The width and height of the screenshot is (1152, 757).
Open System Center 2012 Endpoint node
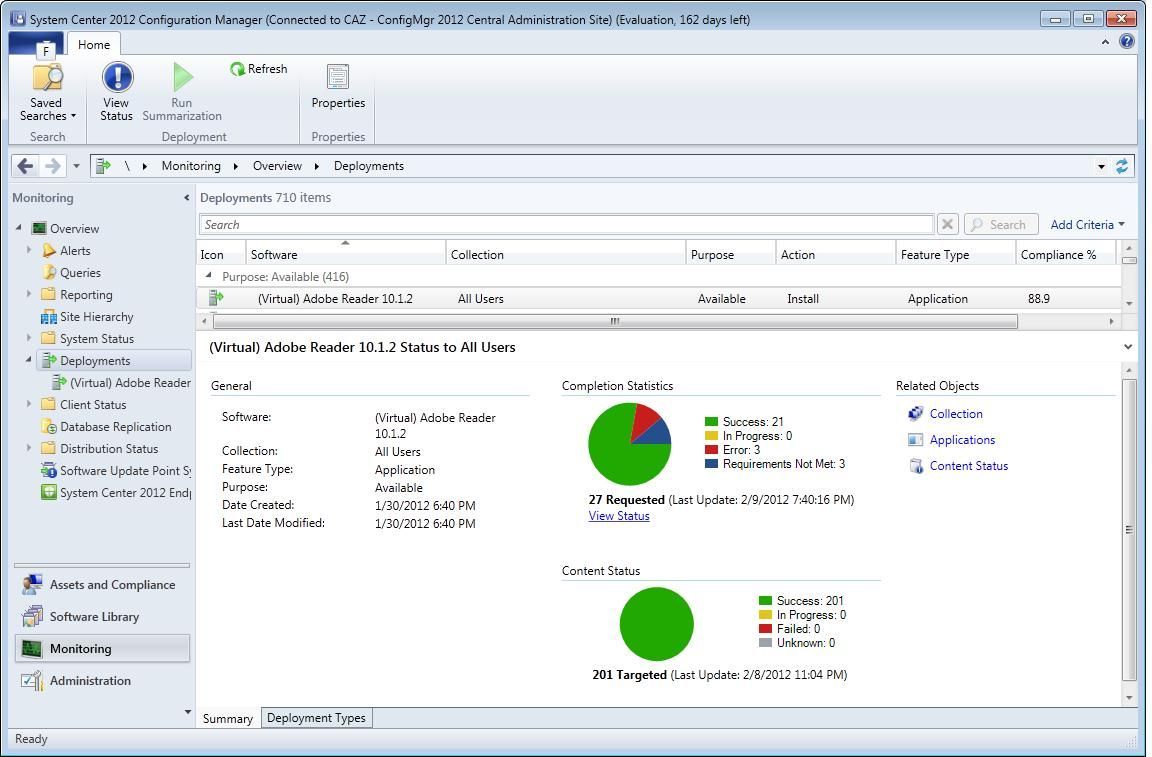(125, 493)
